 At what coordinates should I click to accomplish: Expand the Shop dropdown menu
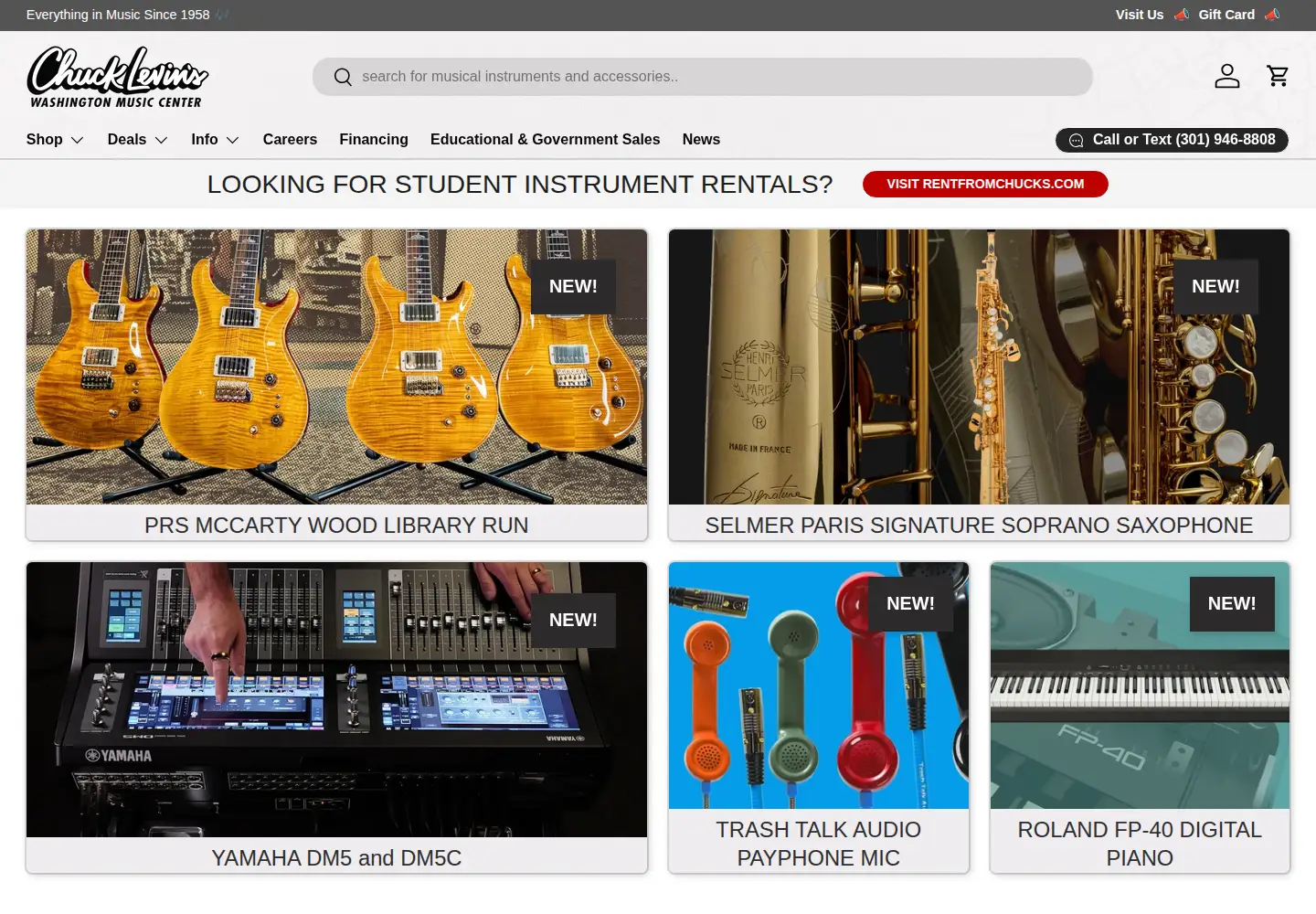click(x=55, y=139)
